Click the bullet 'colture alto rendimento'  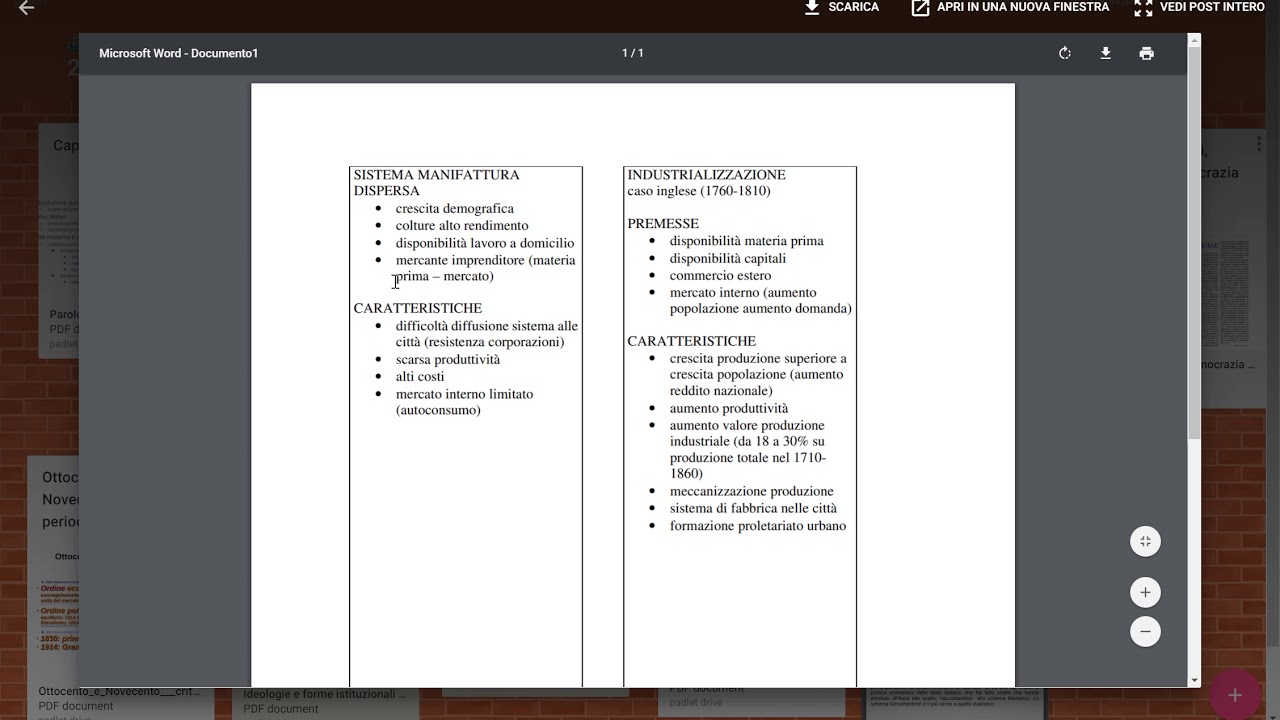click(x=462, y=226)
